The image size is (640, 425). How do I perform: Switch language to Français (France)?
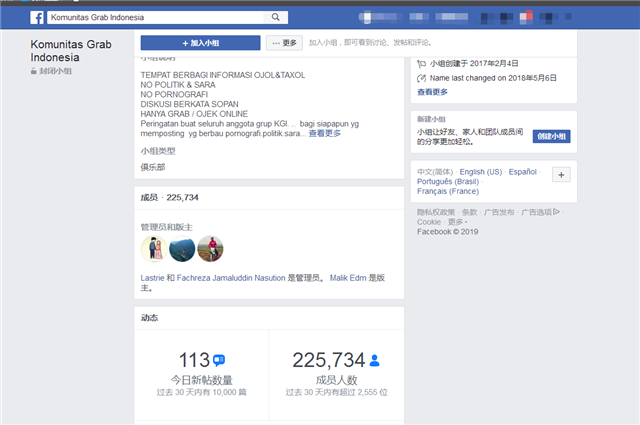point(448,191)
